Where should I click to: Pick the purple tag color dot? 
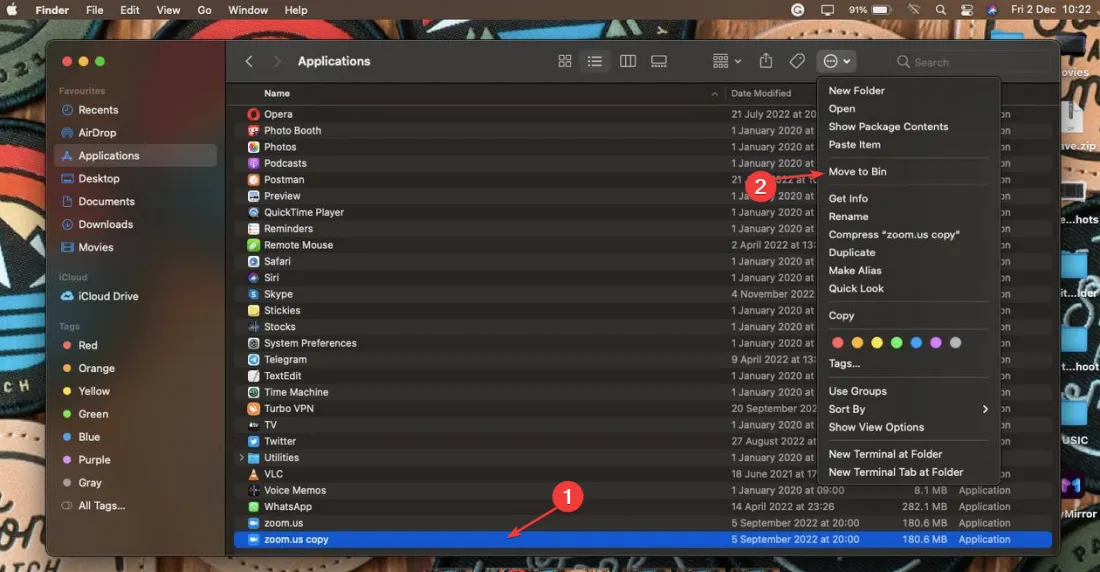(936, 342)
